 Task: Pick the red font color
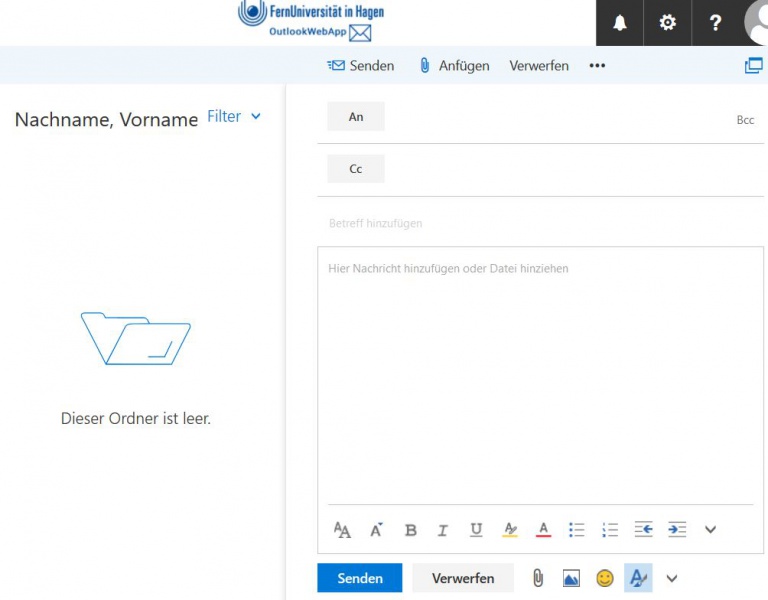(543, 529)
